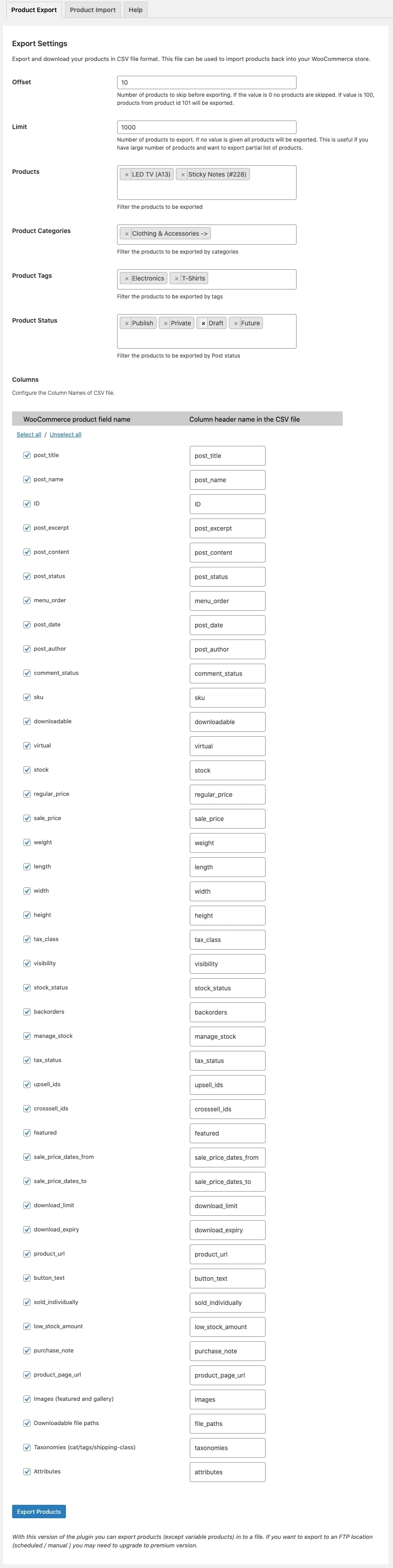Switch to the Product Import tab
The height and width of the screenshot is (1568, 393).
pyautogui.click(x=92, y=10)
